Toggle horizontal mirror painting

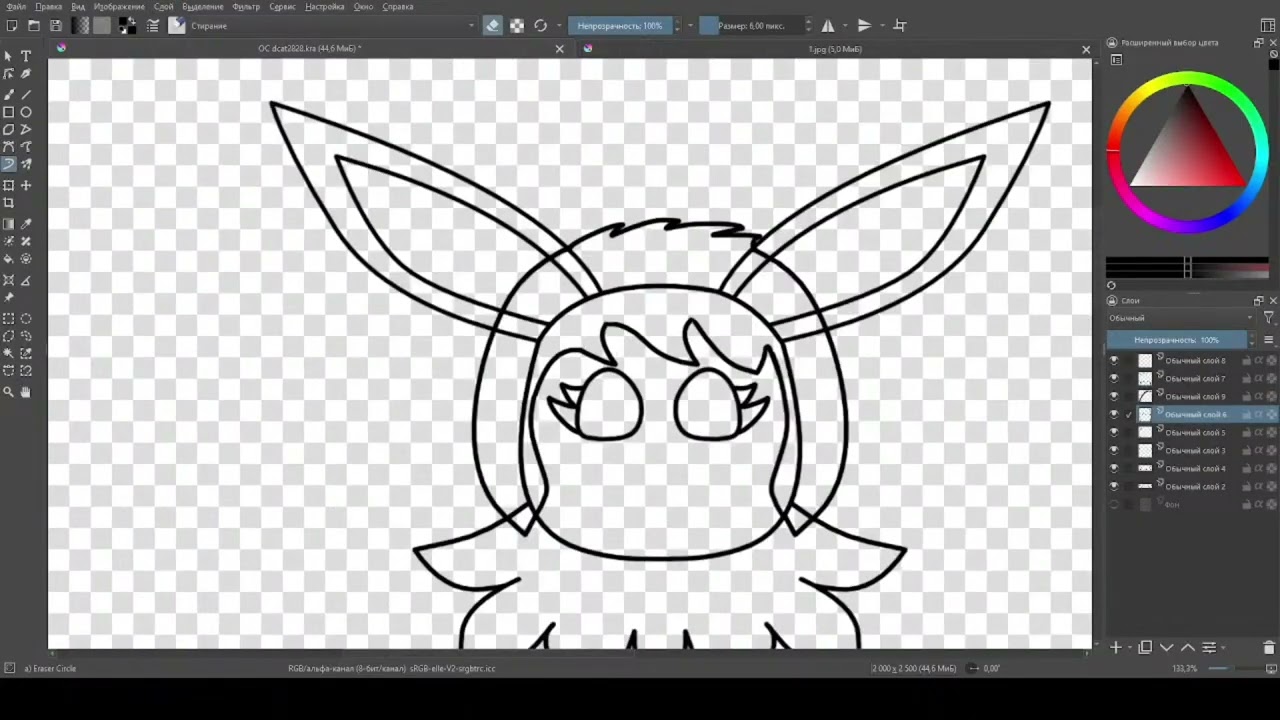point(828,26)
